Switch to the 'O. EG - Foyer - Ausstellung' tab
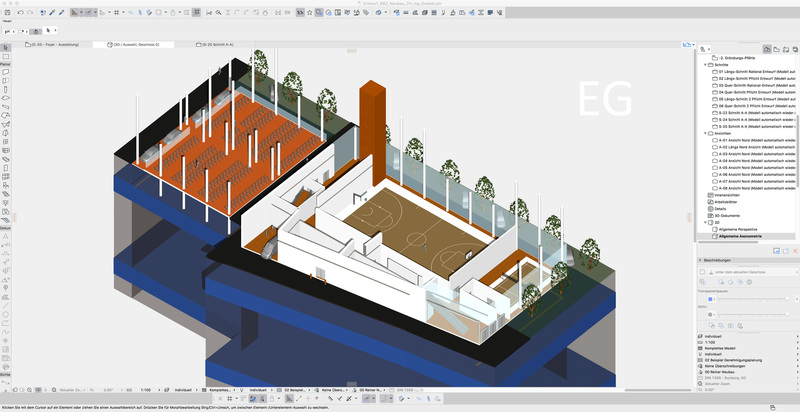 tap(57, 45)
